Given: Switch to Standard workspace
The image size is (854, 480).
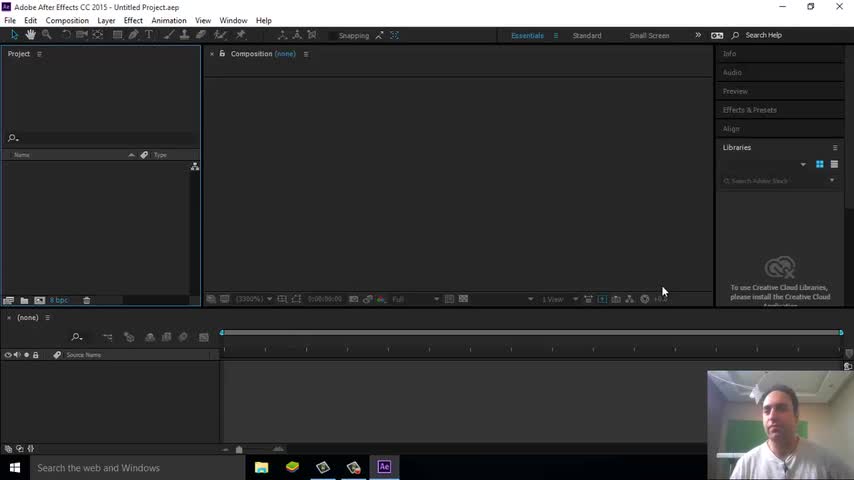Looking at the screenshot, I should (x=587, y=35).
